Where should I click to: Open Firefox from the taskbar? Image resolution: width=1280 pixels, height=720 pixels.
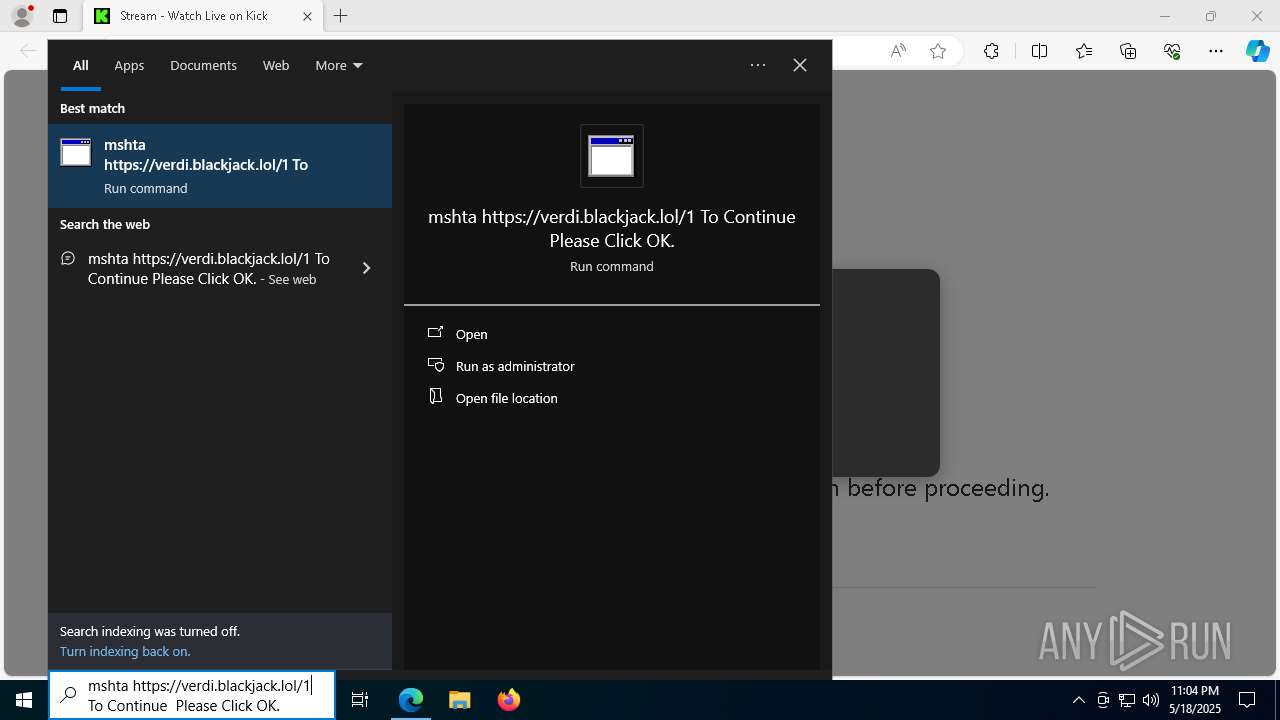[508, 700]
